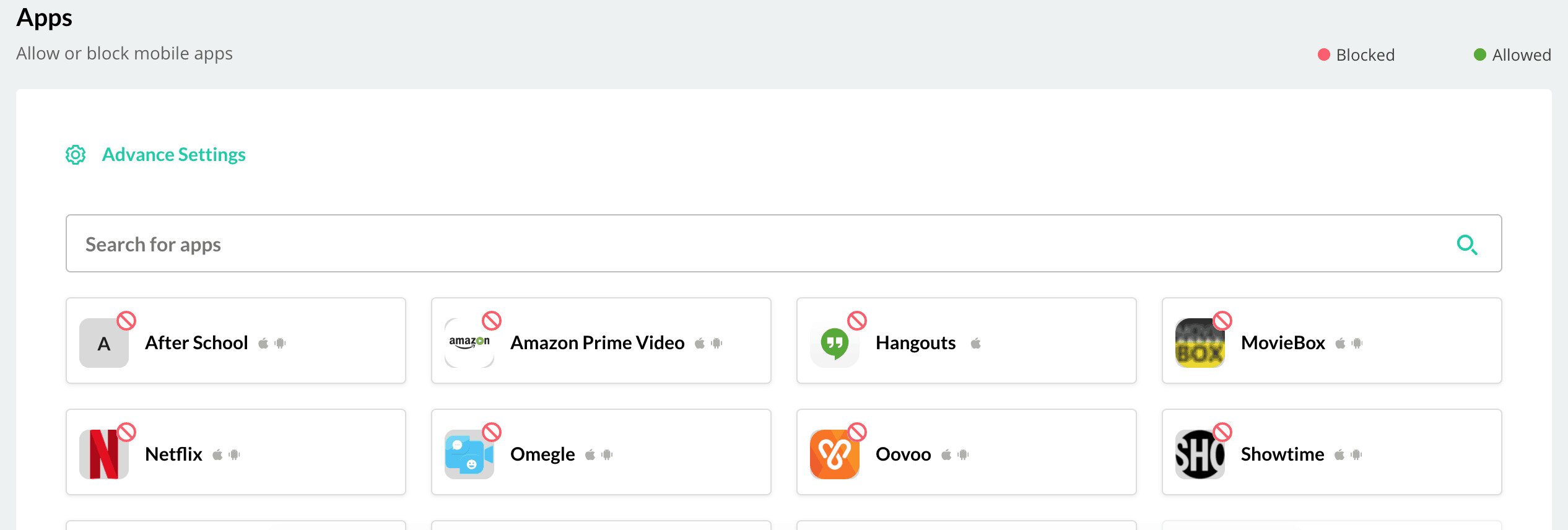Click the Allowed green legend dot
This screenshot has width=1568, height=530.
1480,54
